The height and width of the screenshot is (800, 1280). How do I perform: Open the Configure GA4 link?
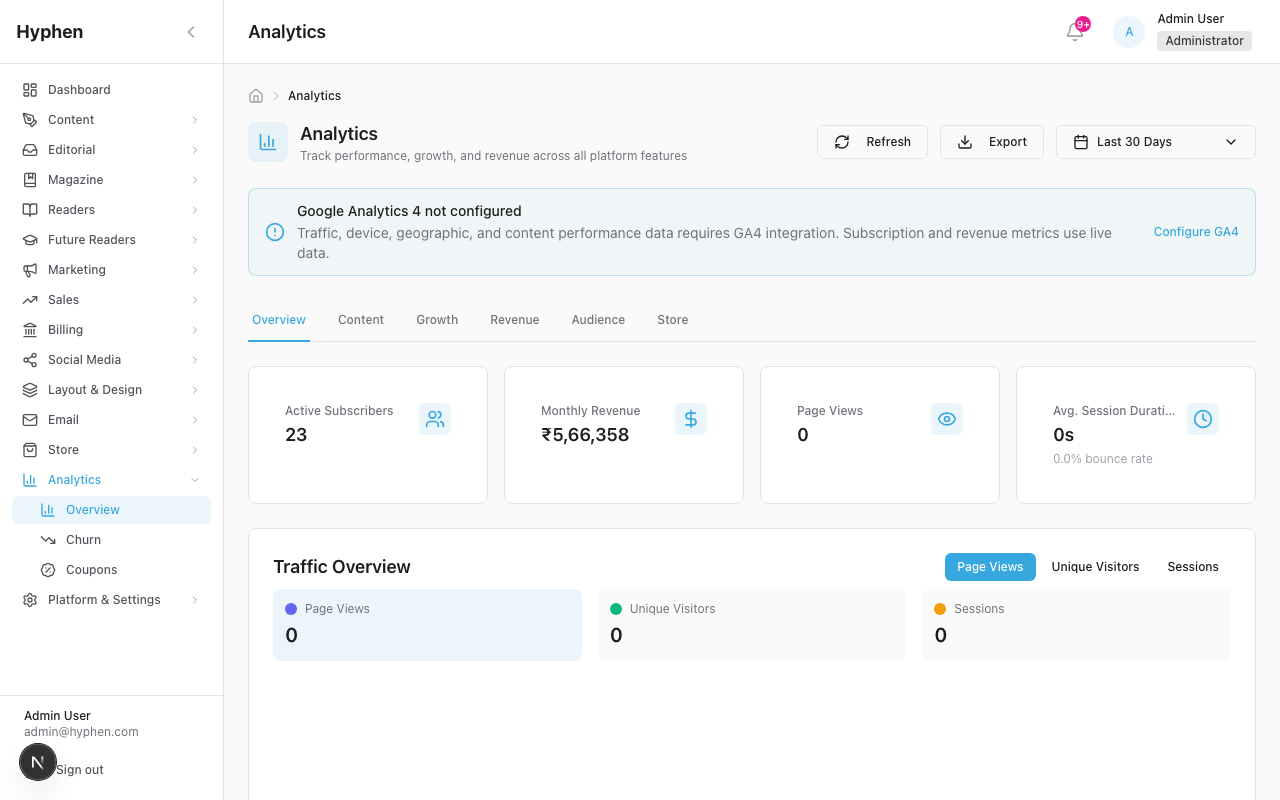point(1196,232)
